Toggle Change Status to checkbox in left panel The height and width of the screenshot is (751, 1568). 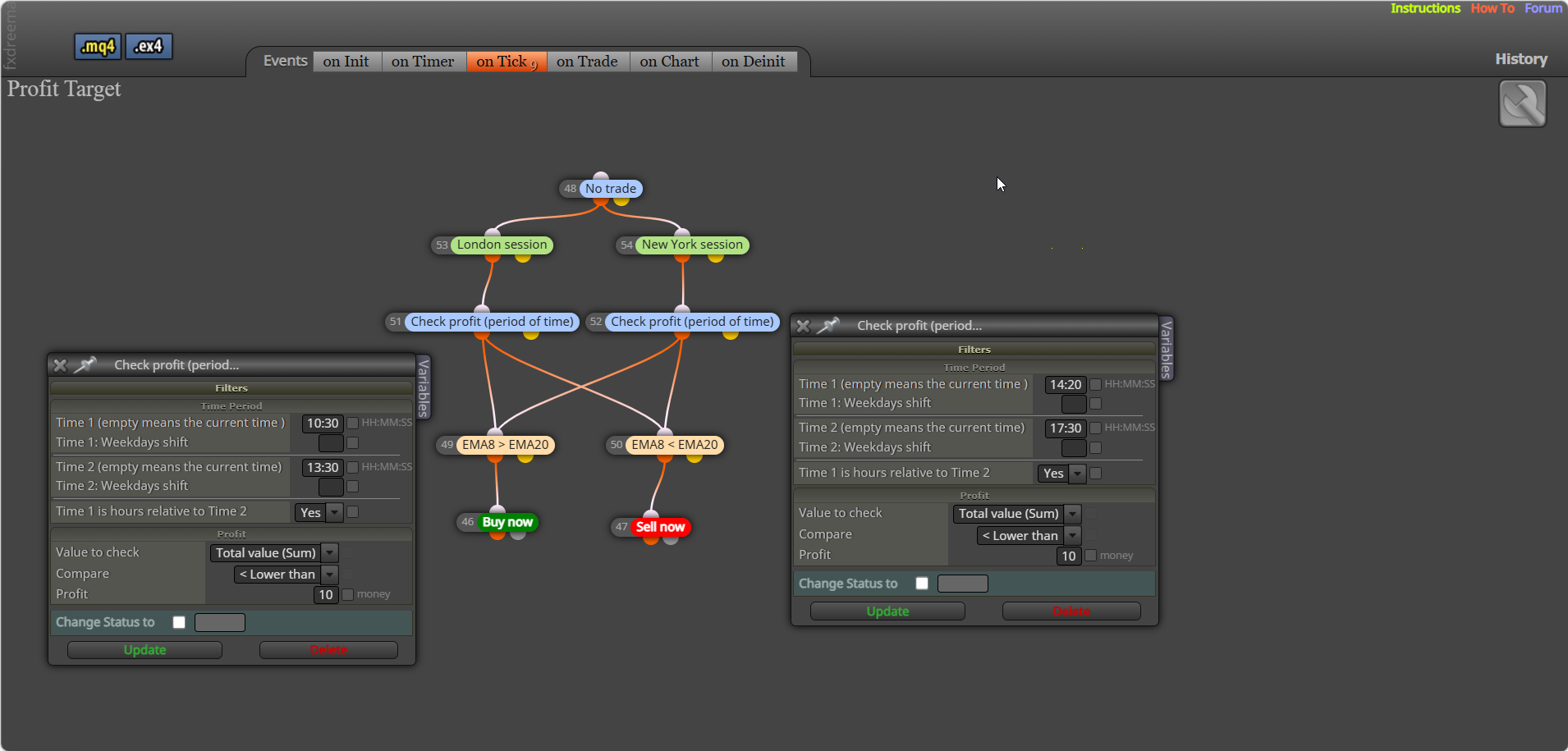179,622
